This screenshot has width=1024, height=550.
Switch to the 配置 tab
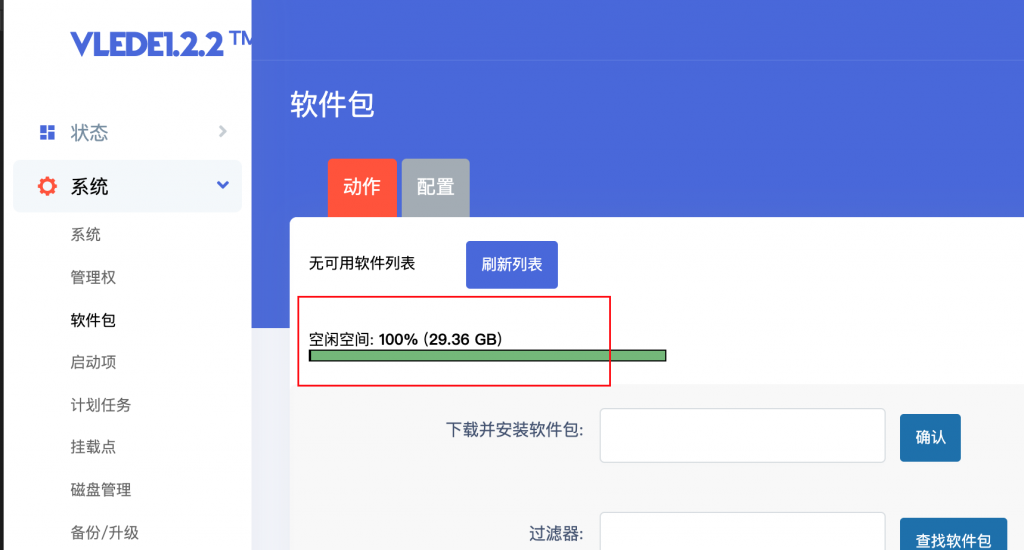coord(435,187)
